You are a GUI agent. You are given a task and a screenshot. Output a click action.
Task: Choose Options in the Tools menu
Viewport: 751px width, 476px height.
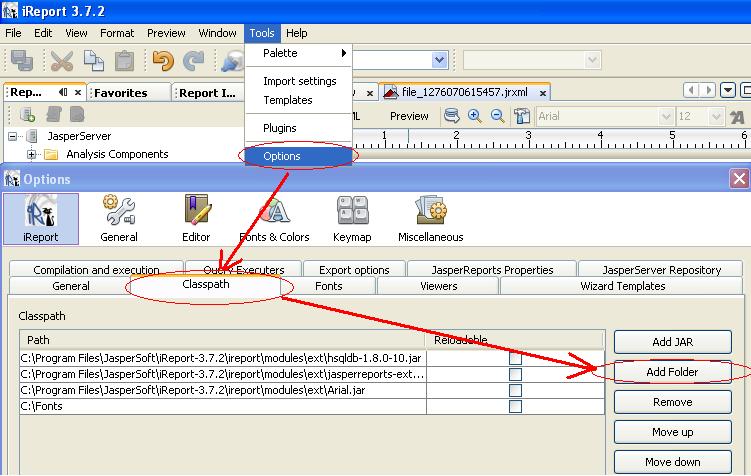pyautogui.click(x=298, y=156)
